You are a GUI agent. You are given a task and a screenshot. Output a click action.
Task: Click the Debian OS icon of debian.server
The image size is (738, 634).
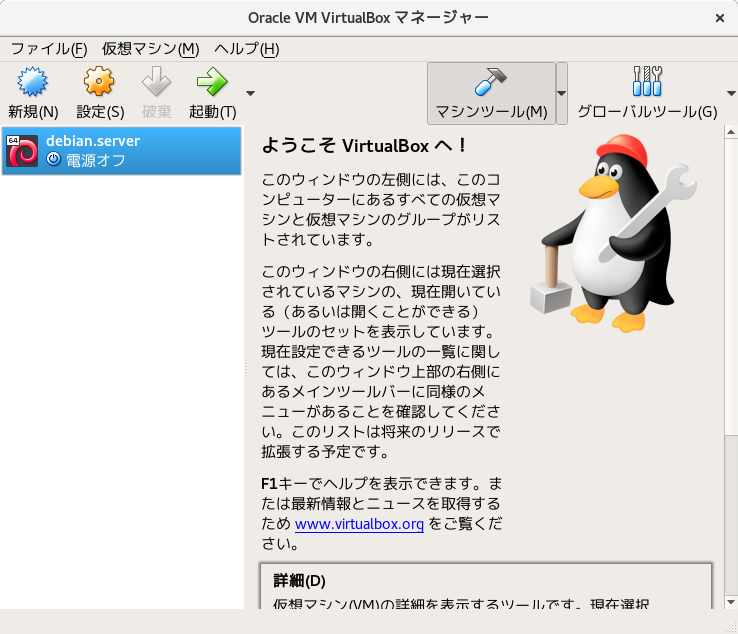(x=22, y=151)
